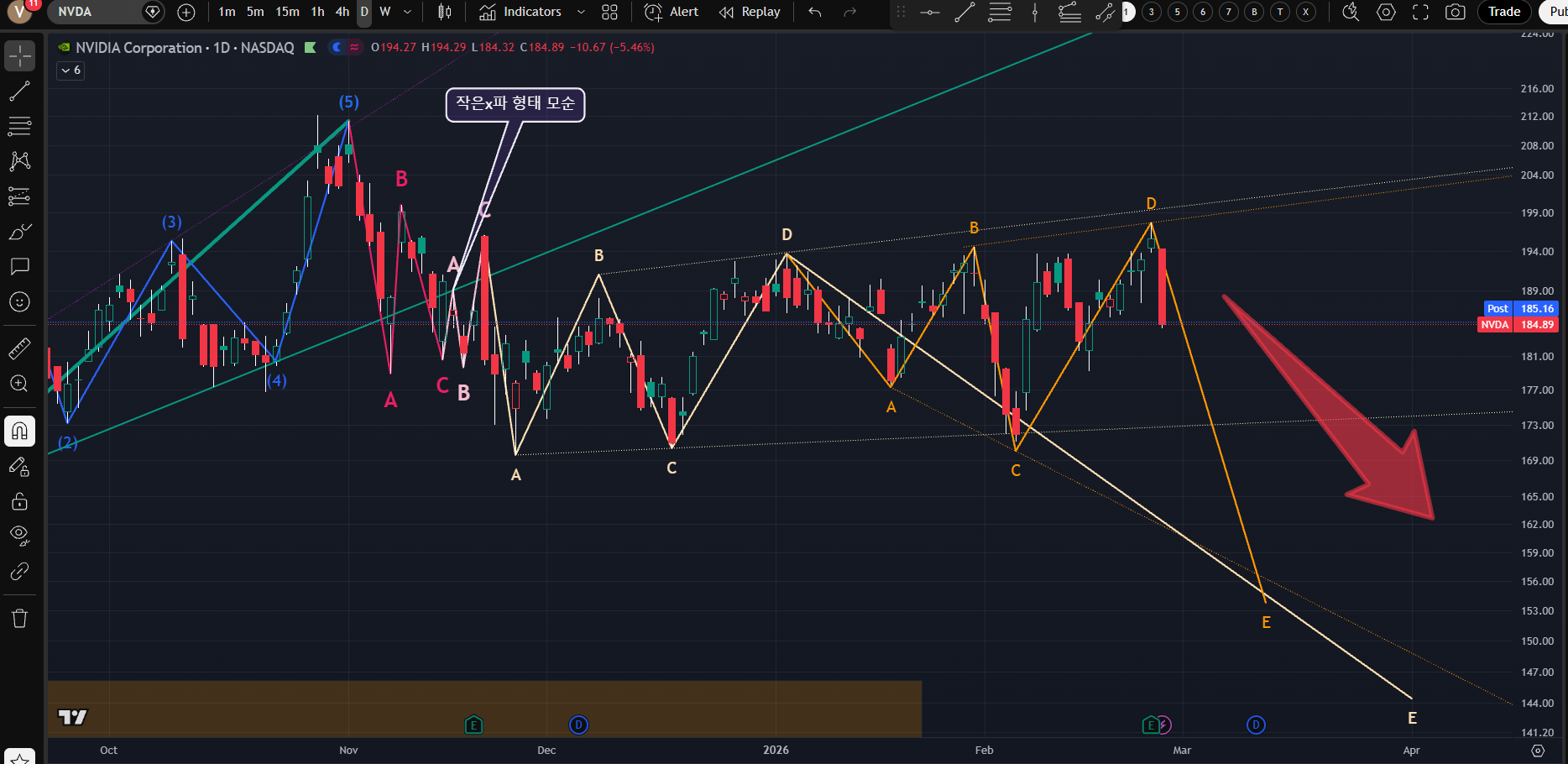Select the trend line drawing tool in left sidebar
Image resolution: width=1568 pixels, height=764 pixels.
(19, 91)
